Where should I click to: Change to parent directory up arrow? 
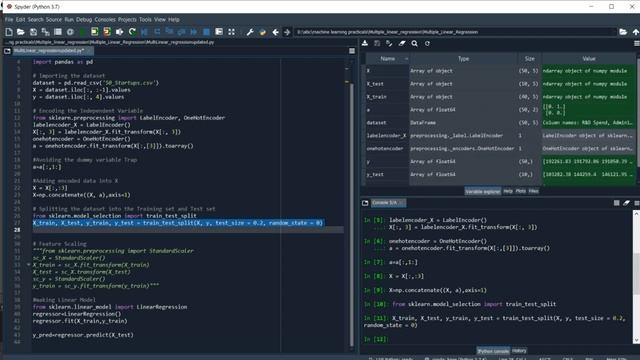[636, 32]
